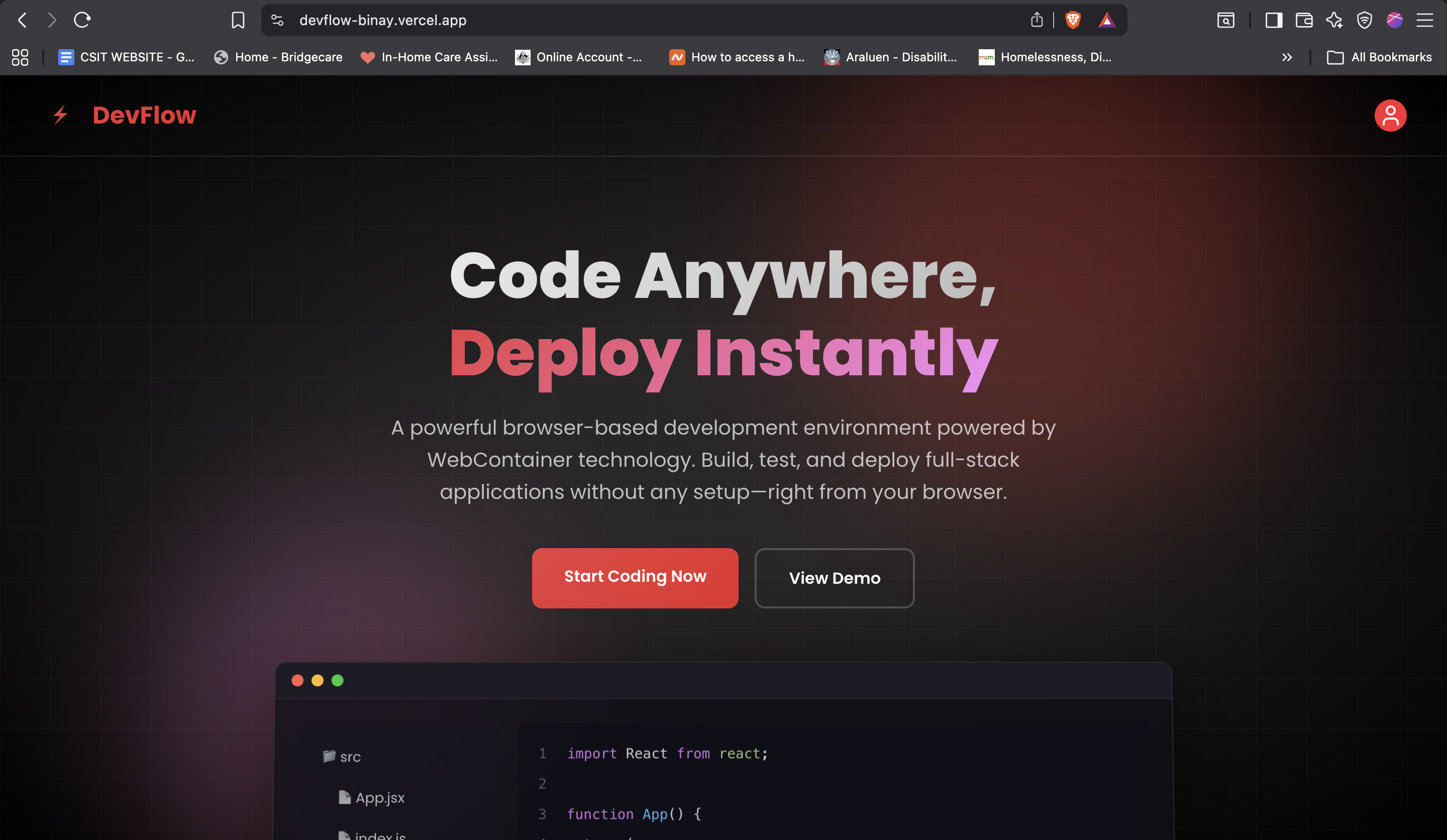This screenshot has height=840, width=1447.
Task: Click the share page icon
Action: (1037, 20)
